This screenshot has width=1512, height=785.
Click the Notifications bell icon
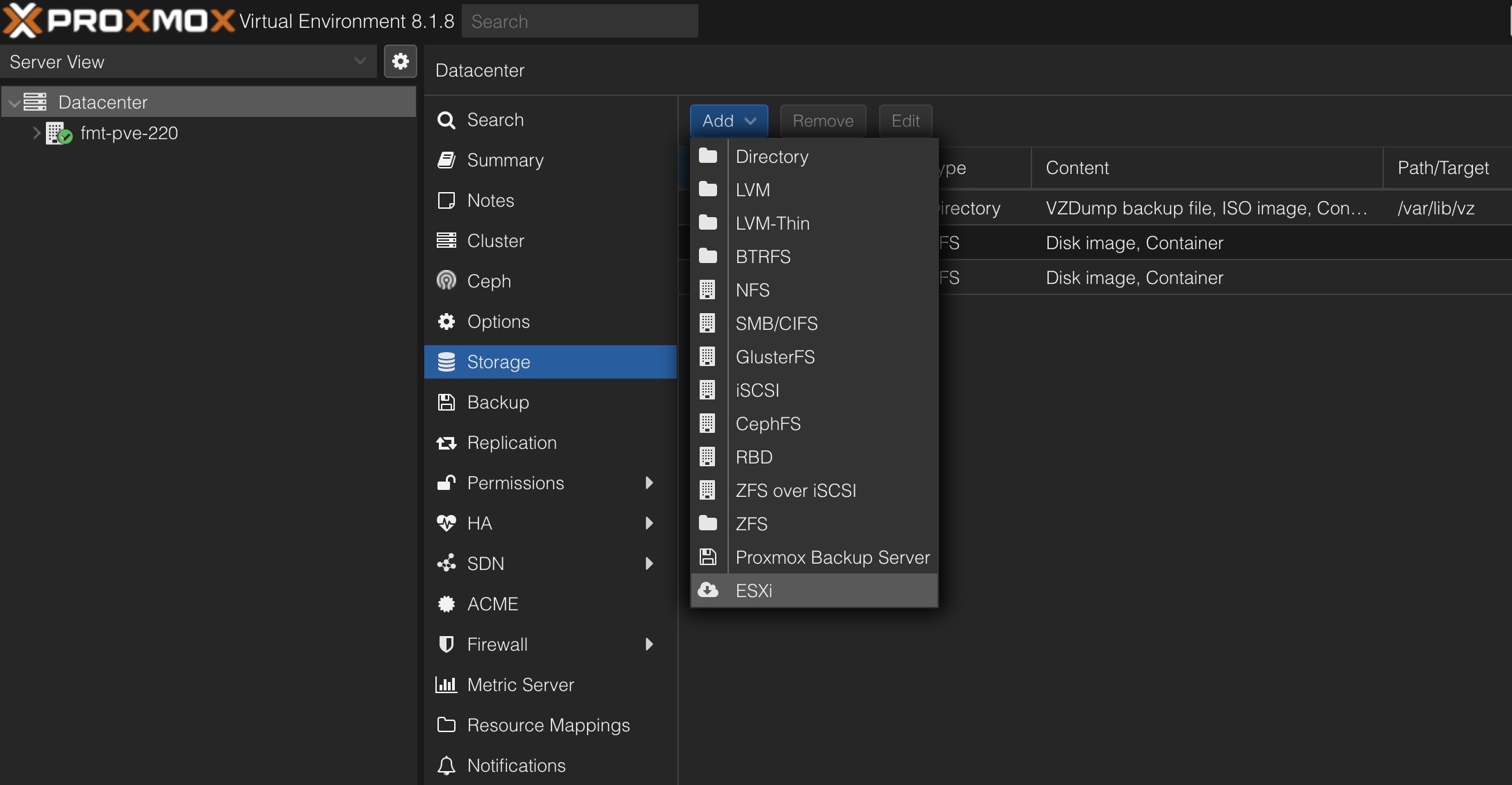point(446,765)
